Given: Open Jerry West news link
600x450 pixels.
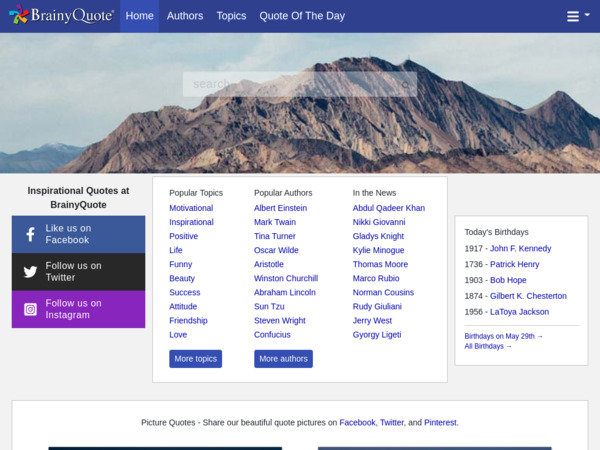Looking at the screenshot, I should pyautogui.click(x=372, y=321).
